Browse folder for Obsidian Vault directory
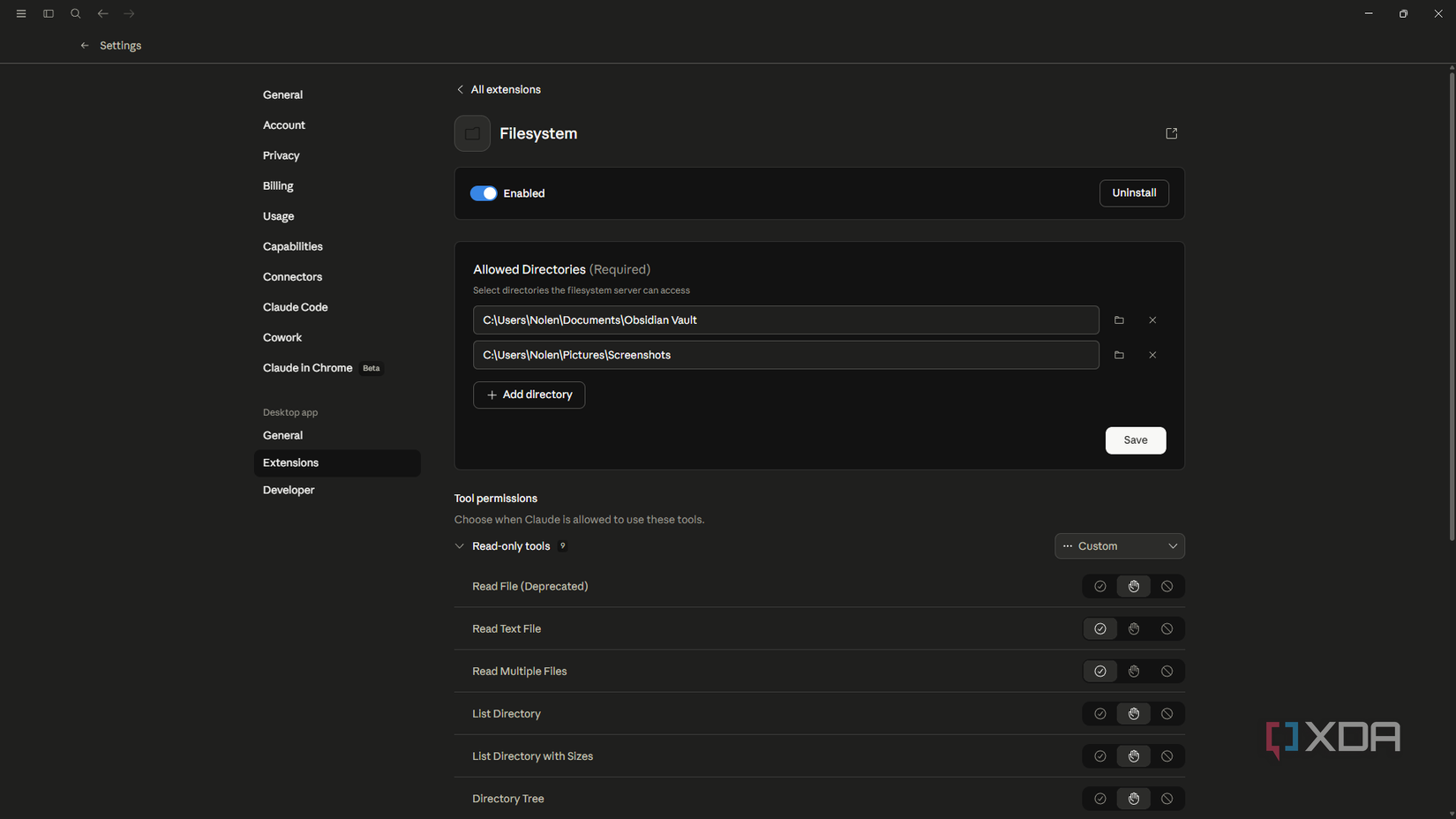 (x=1119, y=320)
